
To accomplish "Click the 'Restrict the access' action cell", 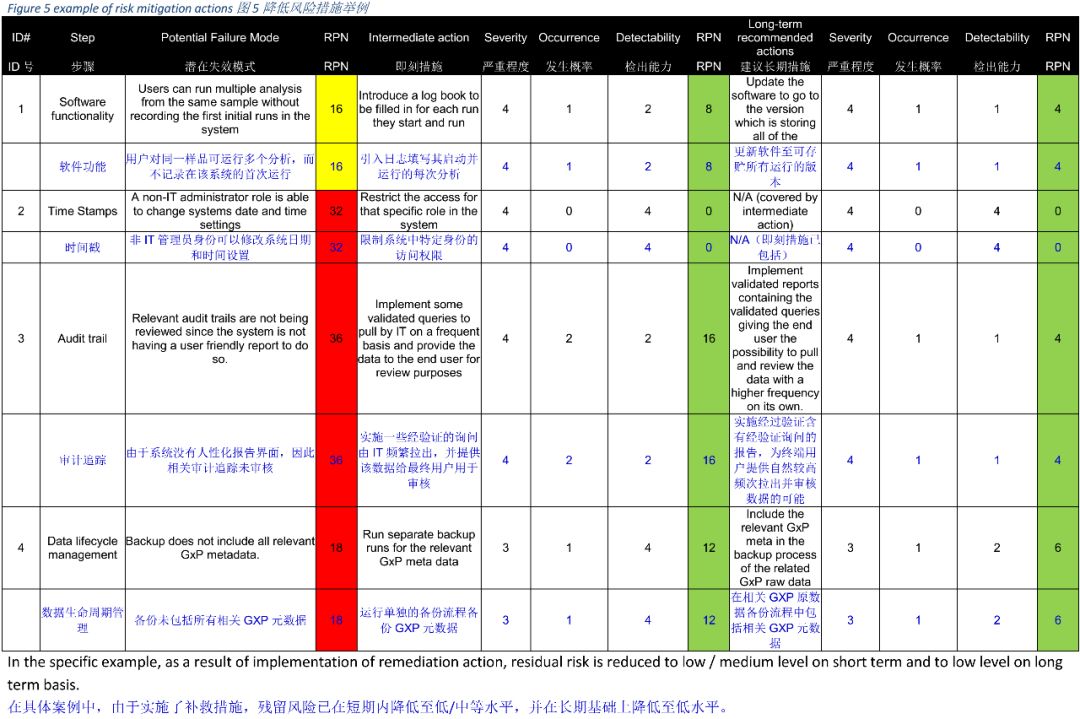I will 419,211.
